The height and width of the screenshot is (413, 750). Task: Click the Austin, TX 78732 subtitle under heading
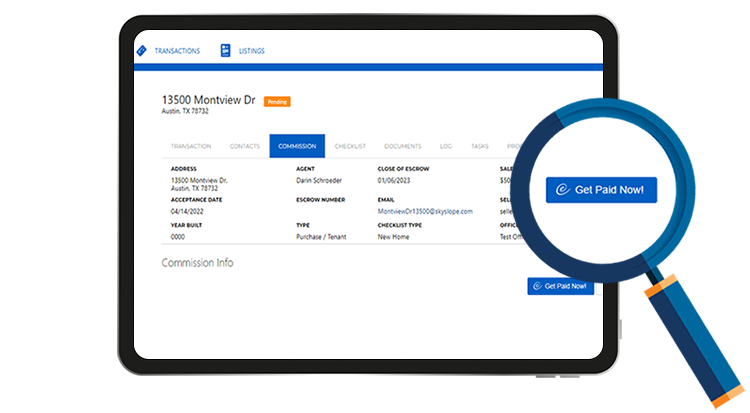pyautogui.click(x=185, y=111)
